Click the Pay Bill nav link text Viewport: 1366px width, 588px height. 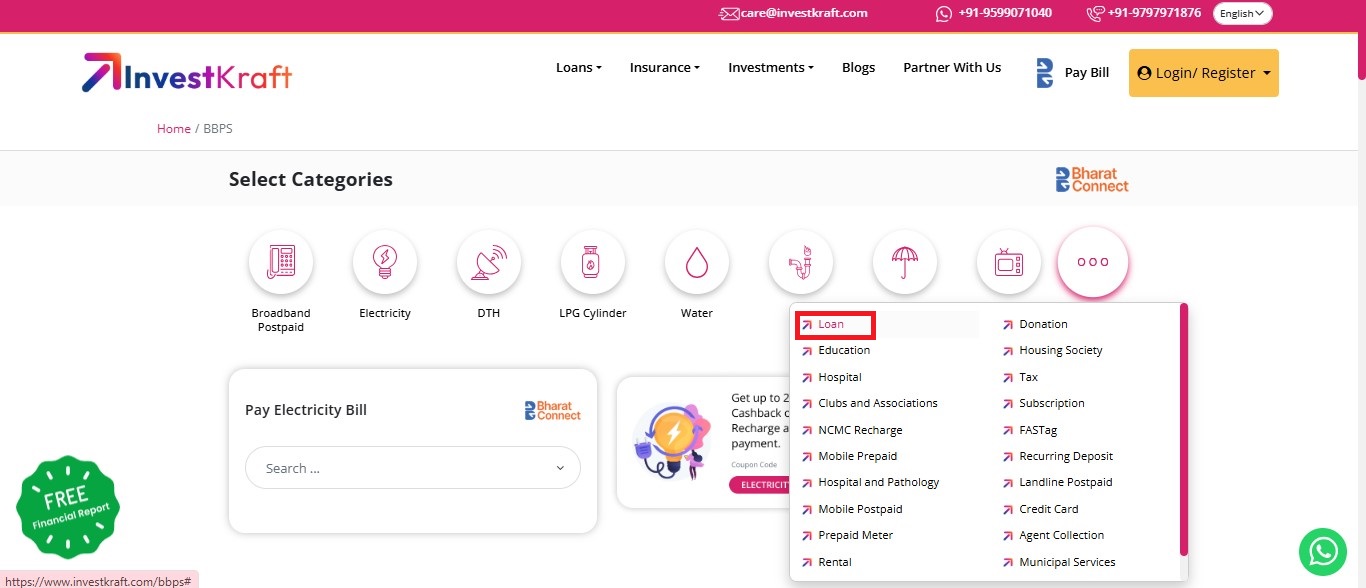point(1087,73)
